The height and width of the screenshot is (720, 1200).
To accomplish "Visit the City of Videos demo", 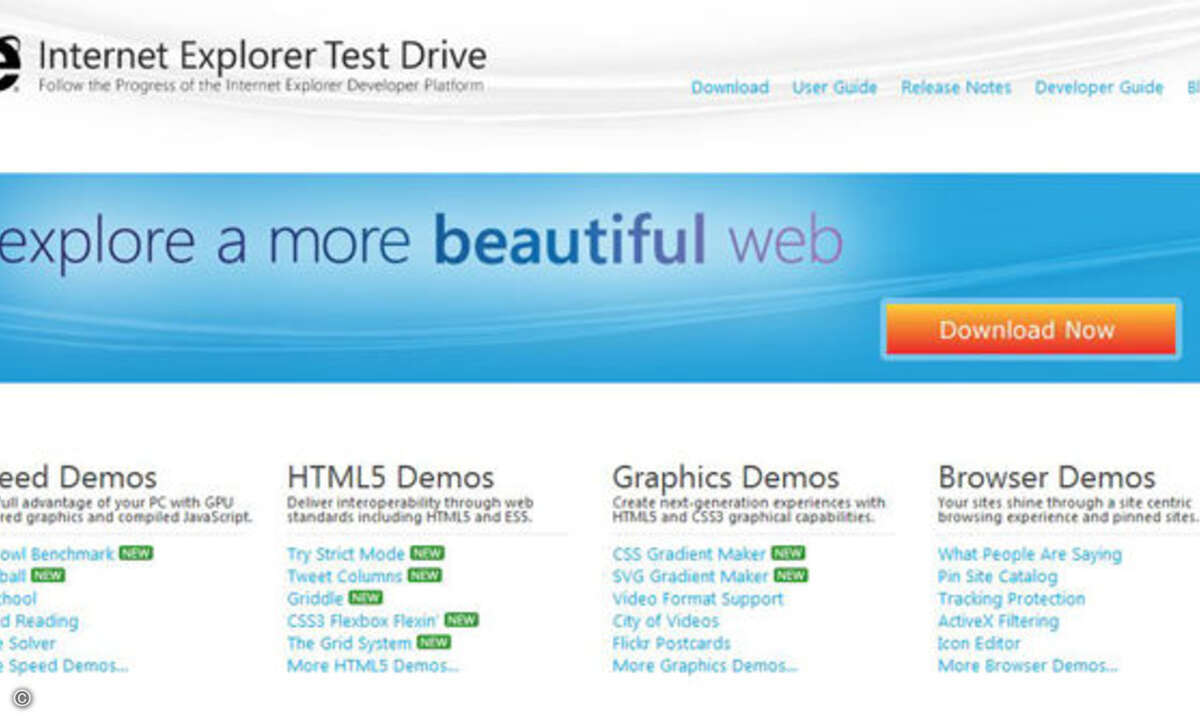I will pos(666,621).
